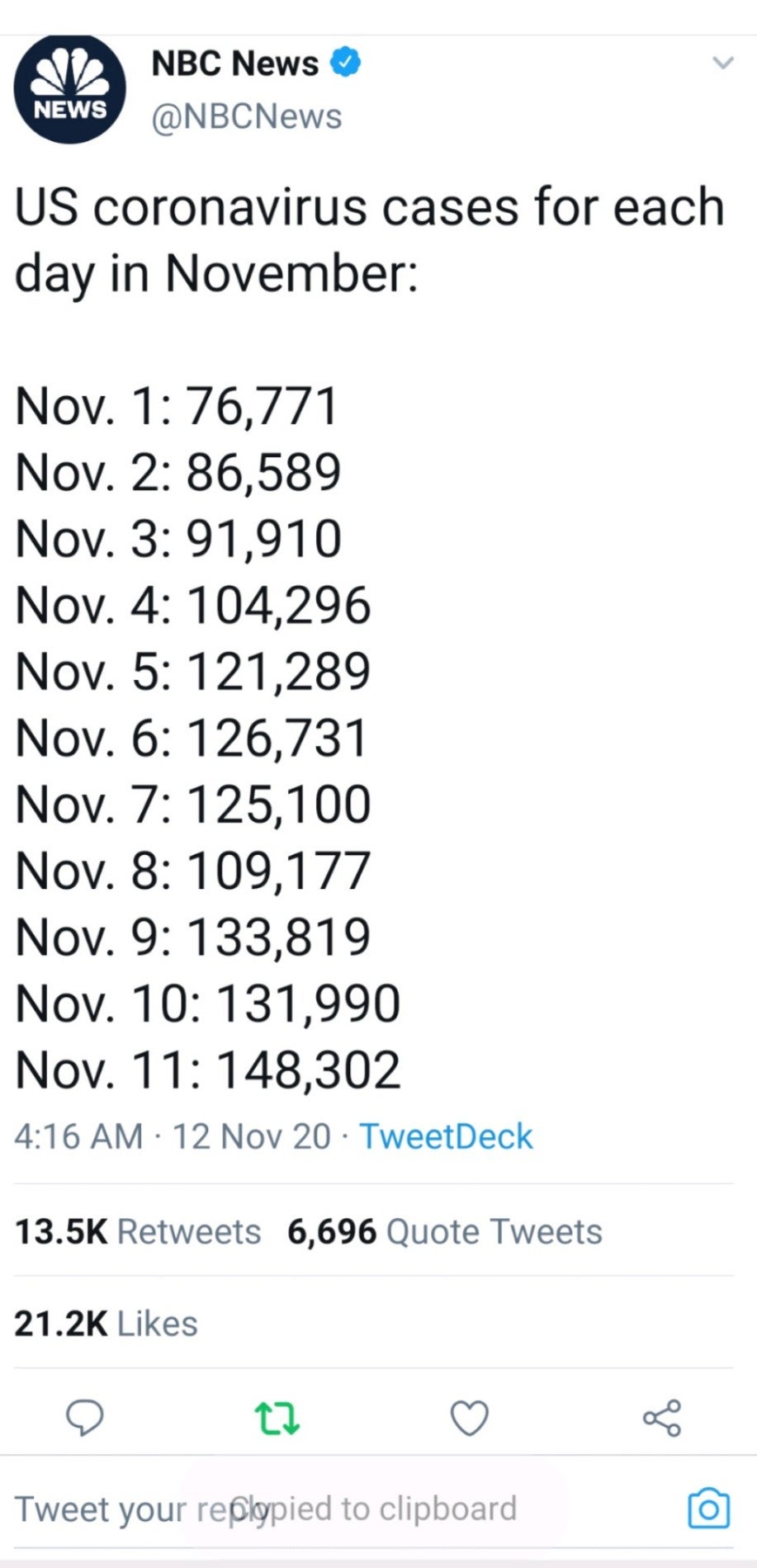Open the share icon menu

click(x=661, y=1419)
